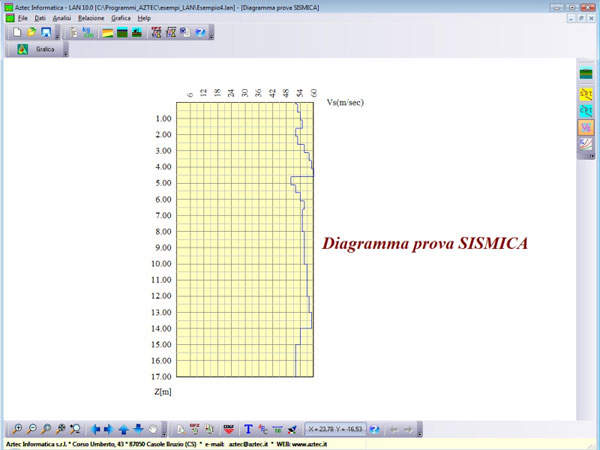Image resolution: width=600 pixels, height=450 pixels.
Task: Minimize the inner document window
Action: [571, 18]
